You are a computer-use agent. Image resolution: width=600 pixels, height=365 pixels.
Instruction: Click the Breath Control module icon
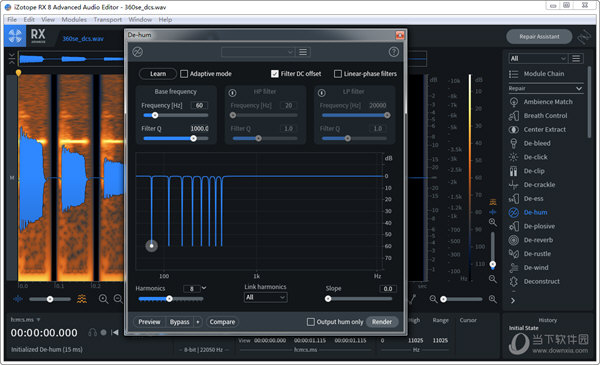514,116
